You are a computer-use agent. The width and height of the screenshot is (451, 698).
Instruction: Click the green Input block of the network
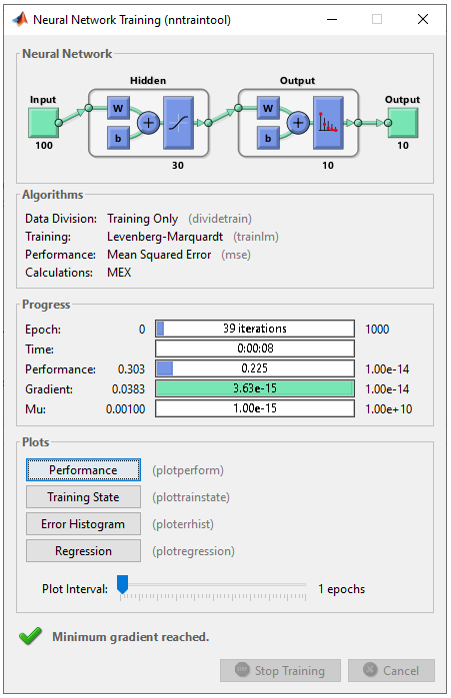pyautogui.click(x=44, y=123)
